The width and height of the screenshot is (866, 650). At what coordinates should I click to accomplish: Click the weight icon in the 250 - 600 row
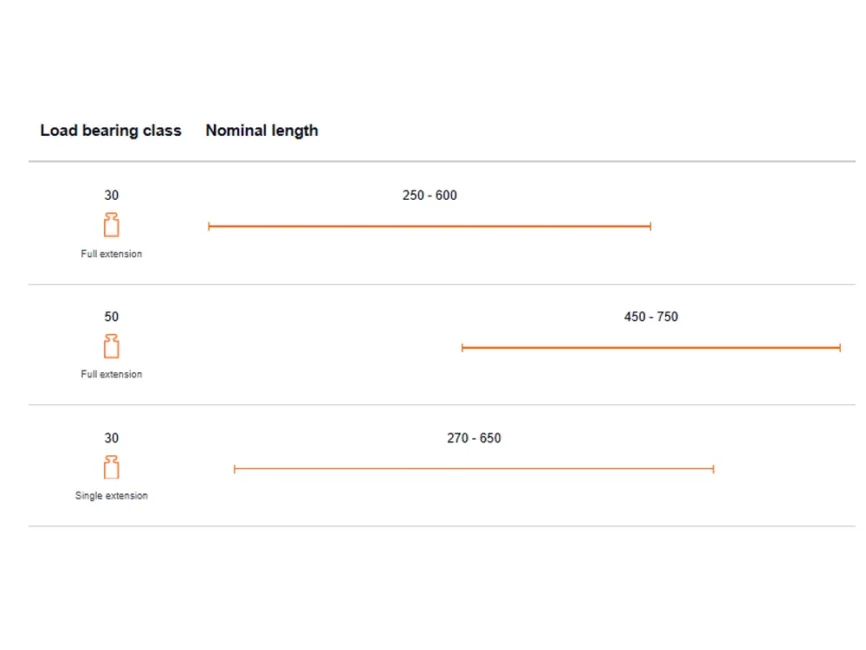pos(111,226)
